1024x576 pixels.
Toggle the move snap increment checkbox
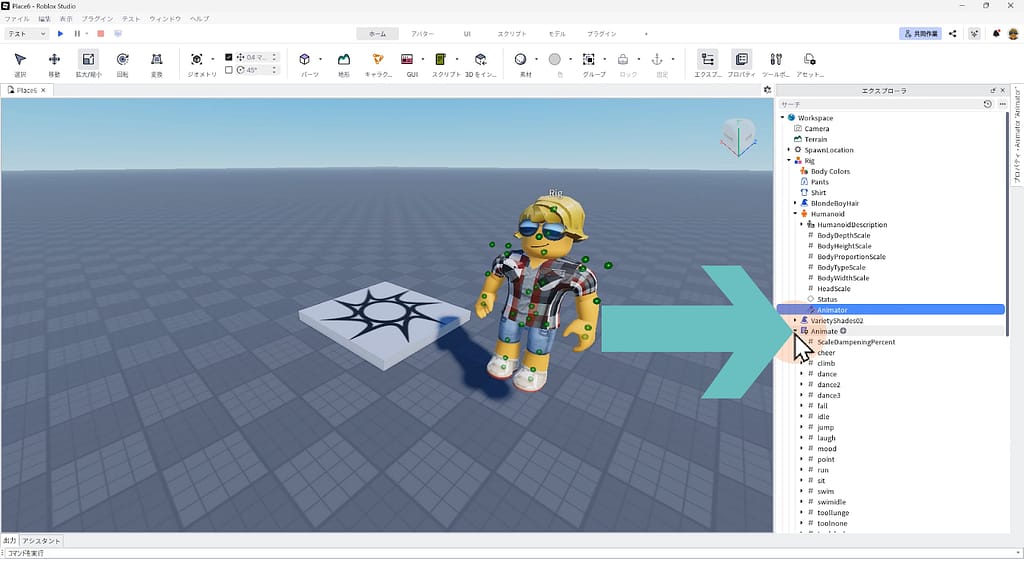(229, 57)
